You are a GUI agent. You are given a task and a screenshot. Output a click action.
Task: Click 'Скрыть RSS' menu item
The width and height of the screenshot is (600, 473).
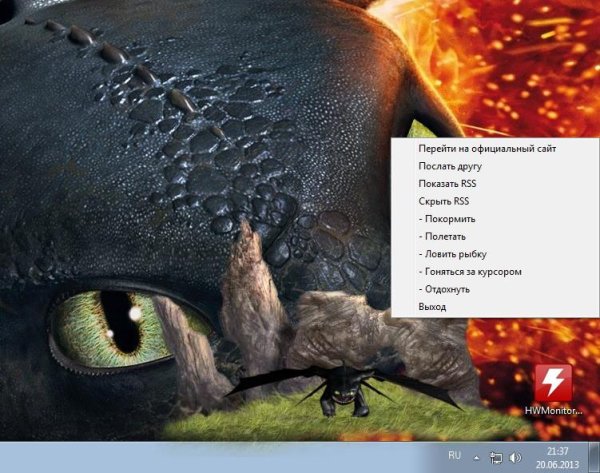(x=495, y=201)
